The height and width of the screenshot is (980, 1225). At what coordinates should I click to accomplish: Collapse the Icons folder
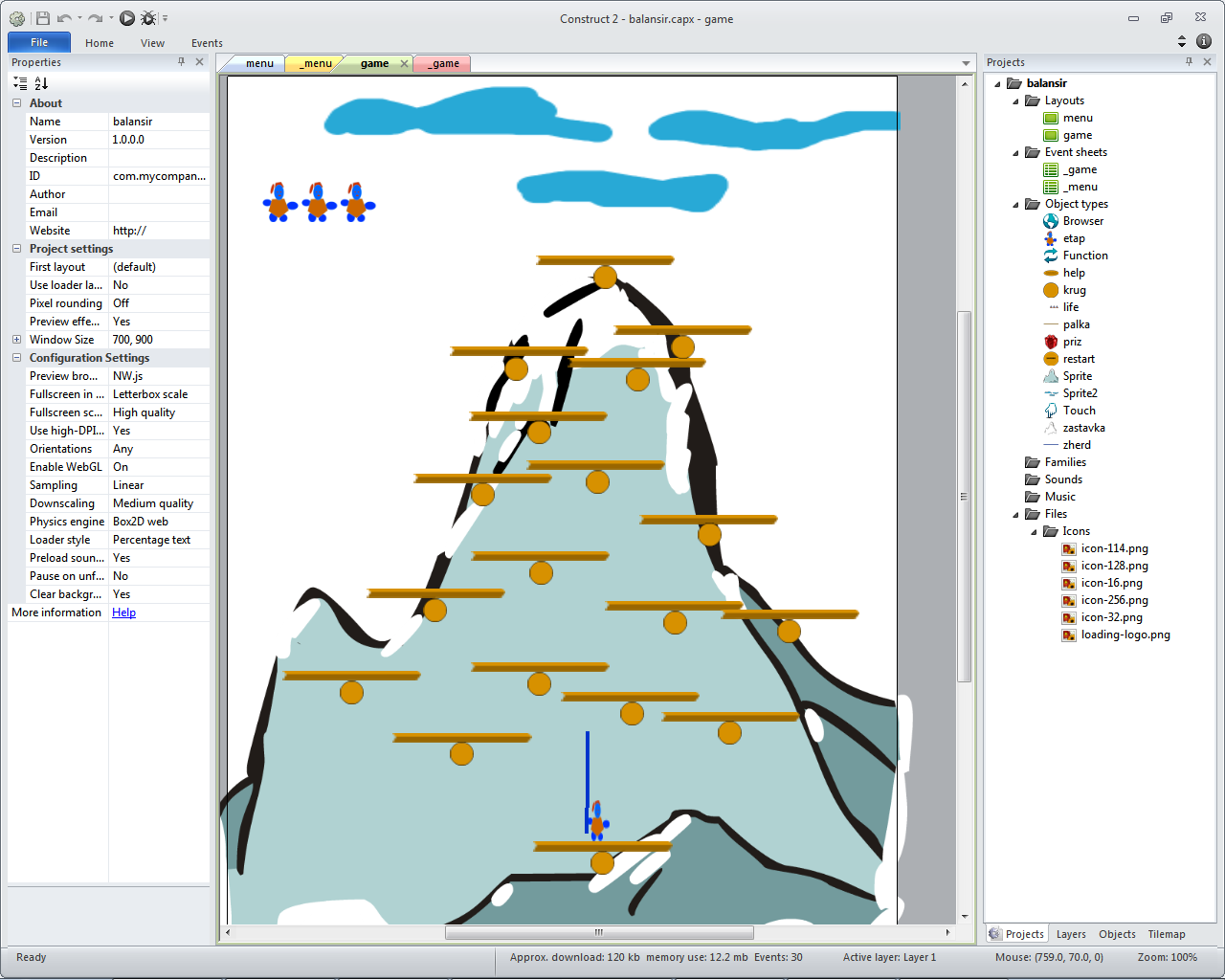[x=1034, y=531]
